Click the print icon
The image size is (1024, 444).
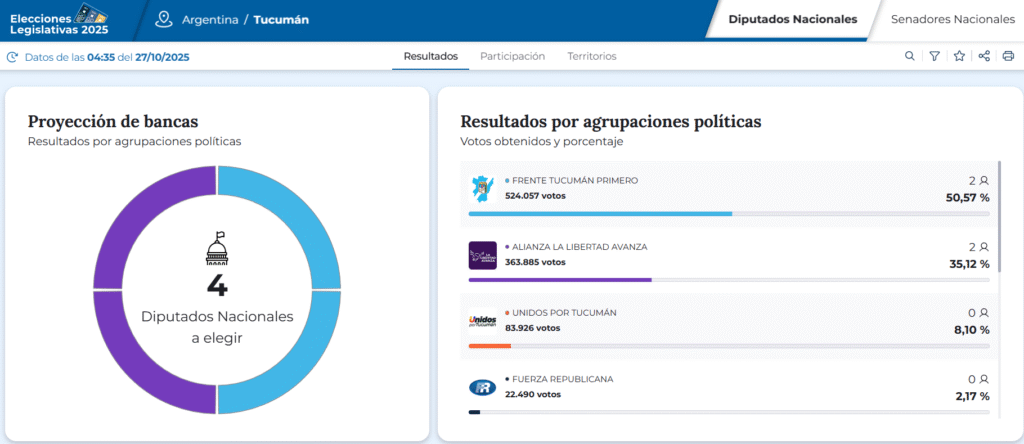click(x=1008, y=56)
